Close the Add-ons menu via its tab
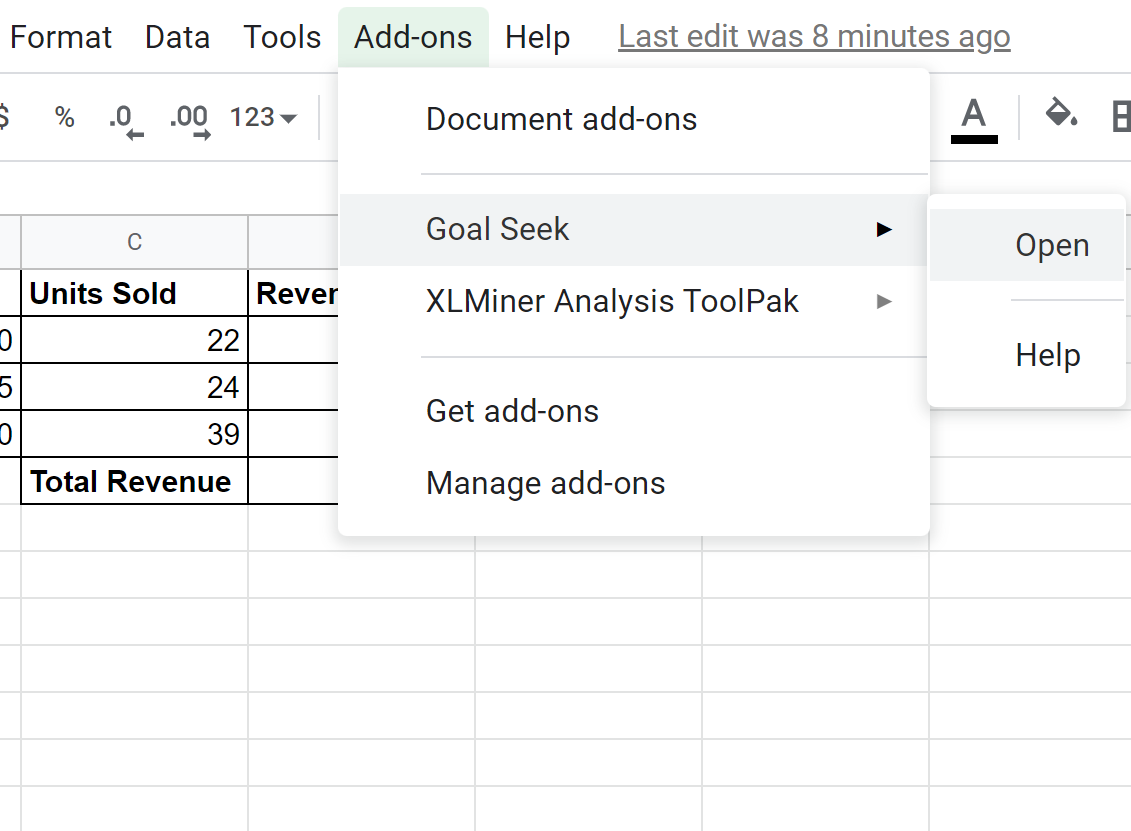The width and height of the screenshot is (1131, 831). coord(413,38)
